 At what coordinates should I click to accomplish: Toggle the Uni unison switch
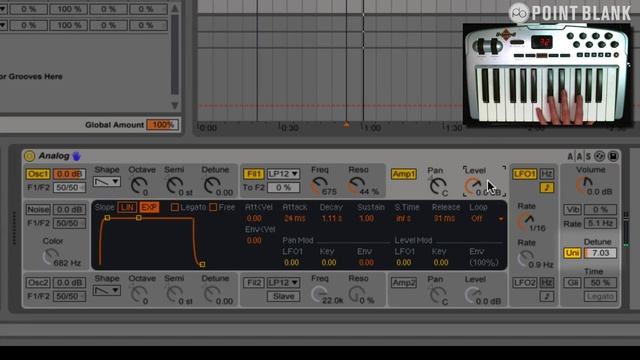(x=572, y=253)
